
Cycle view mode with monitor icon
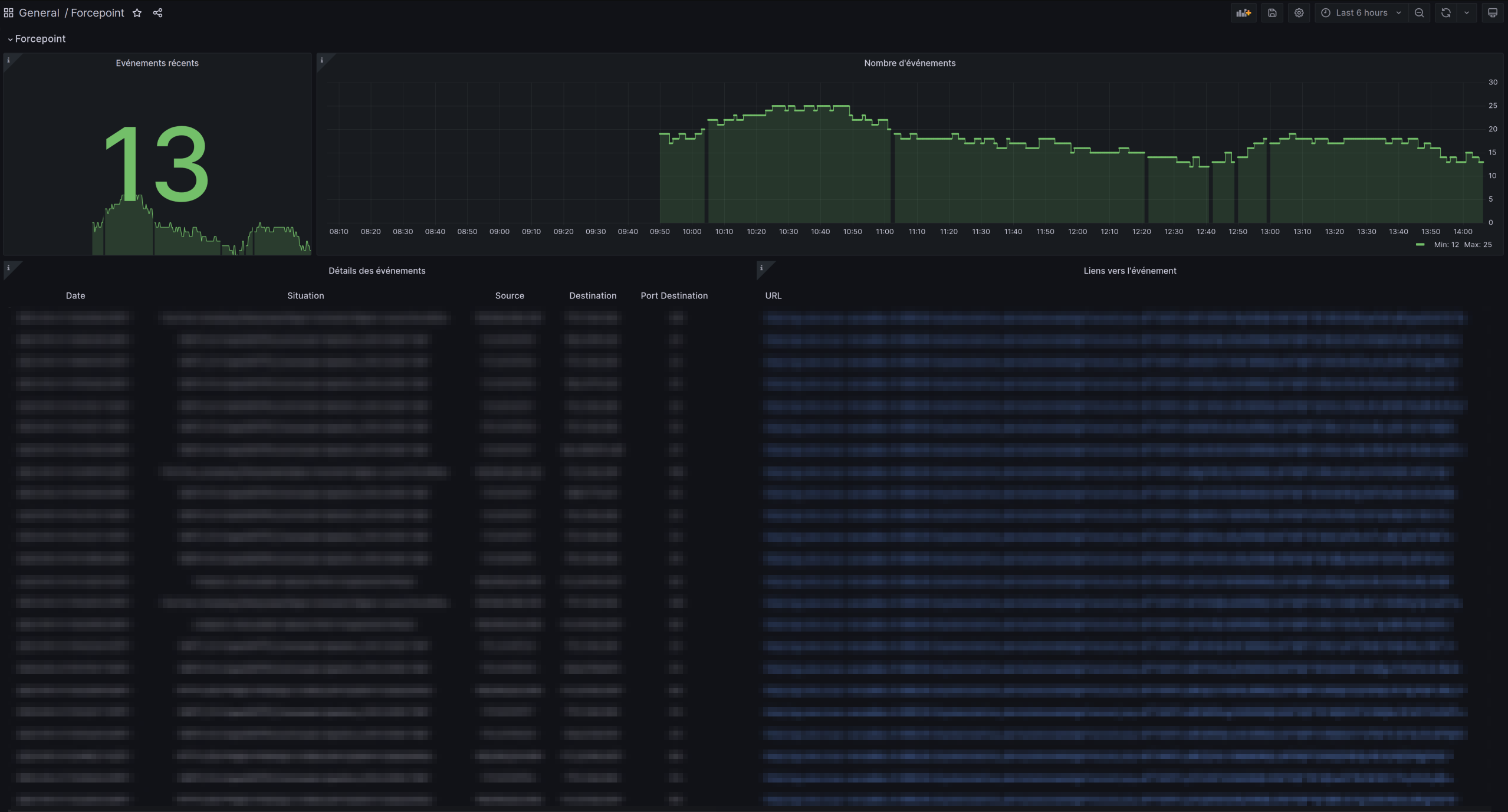pos(1492,13)
